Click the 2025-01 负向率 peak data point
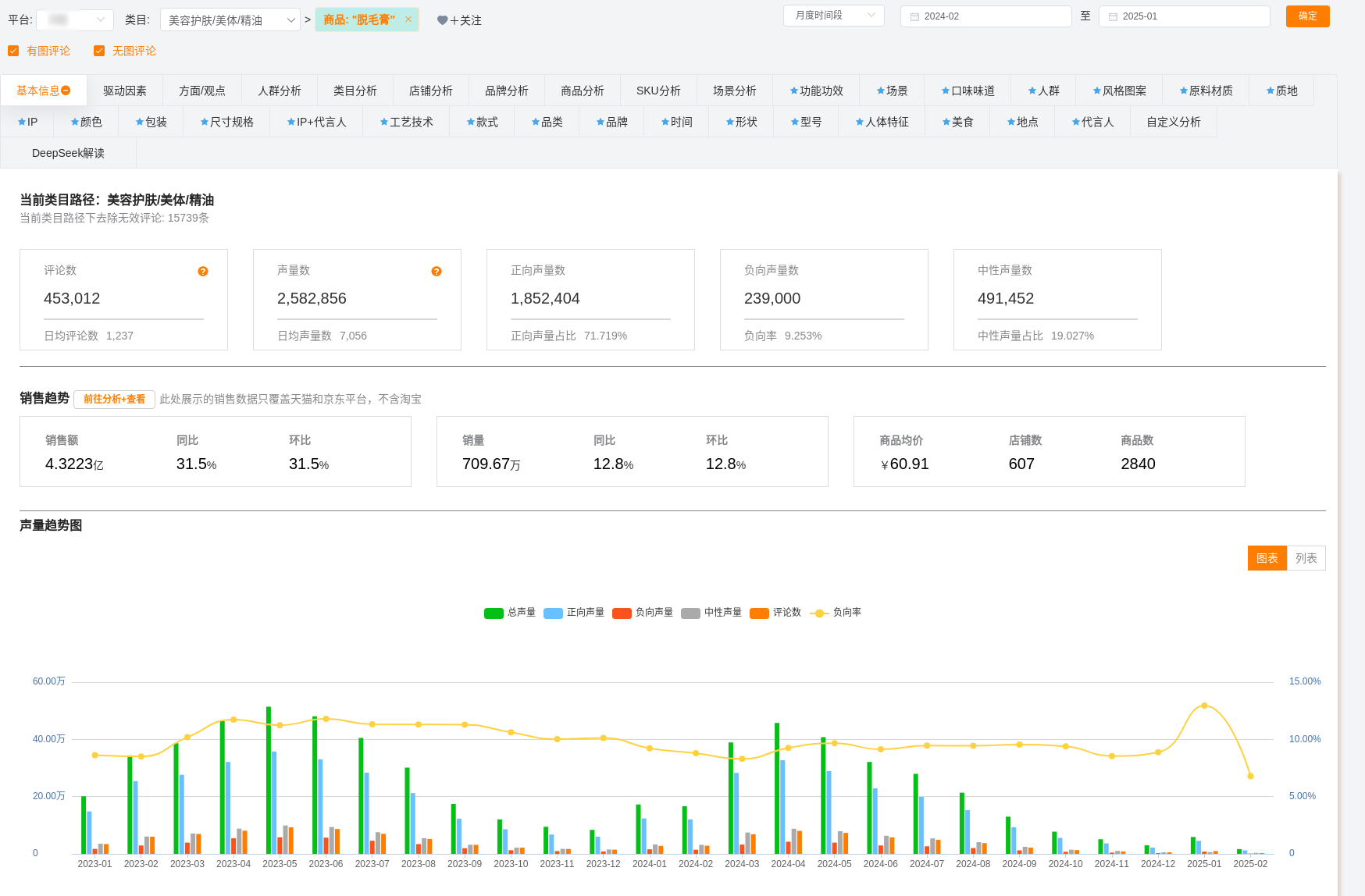The image size is (1365, 896). tap(1204, 706)
